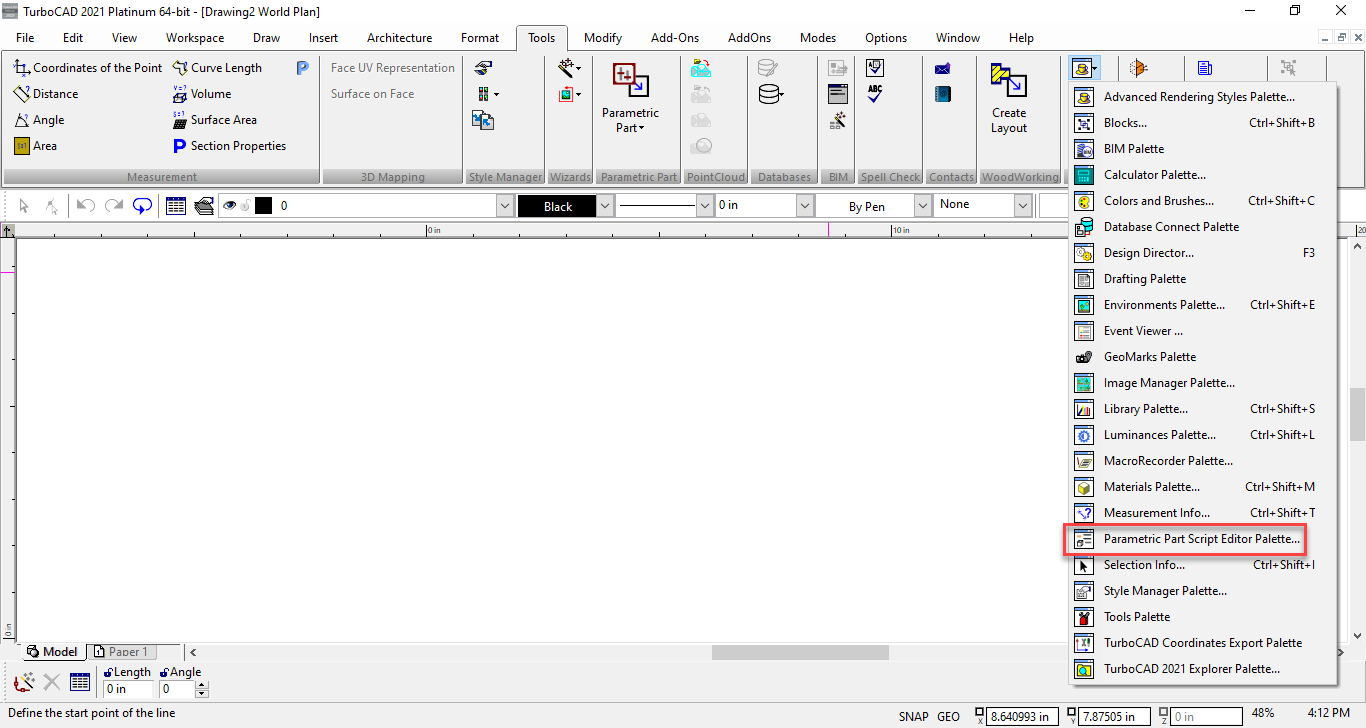The height and width of the screenshot is (728, 1366).
Task: Open the By Pen dropdown
Action: click(923, 206)
